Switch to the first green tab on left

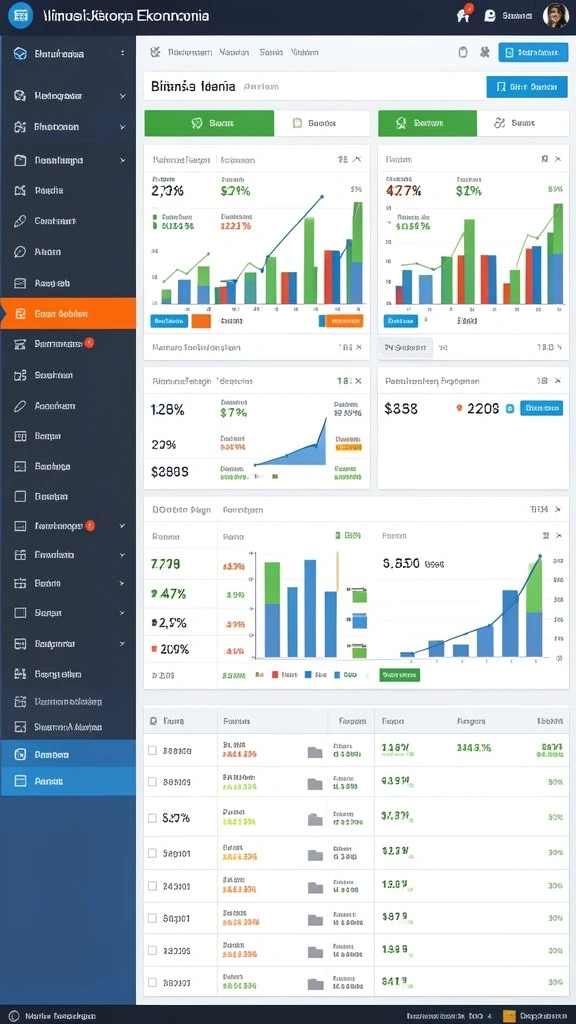coord(209,123)
